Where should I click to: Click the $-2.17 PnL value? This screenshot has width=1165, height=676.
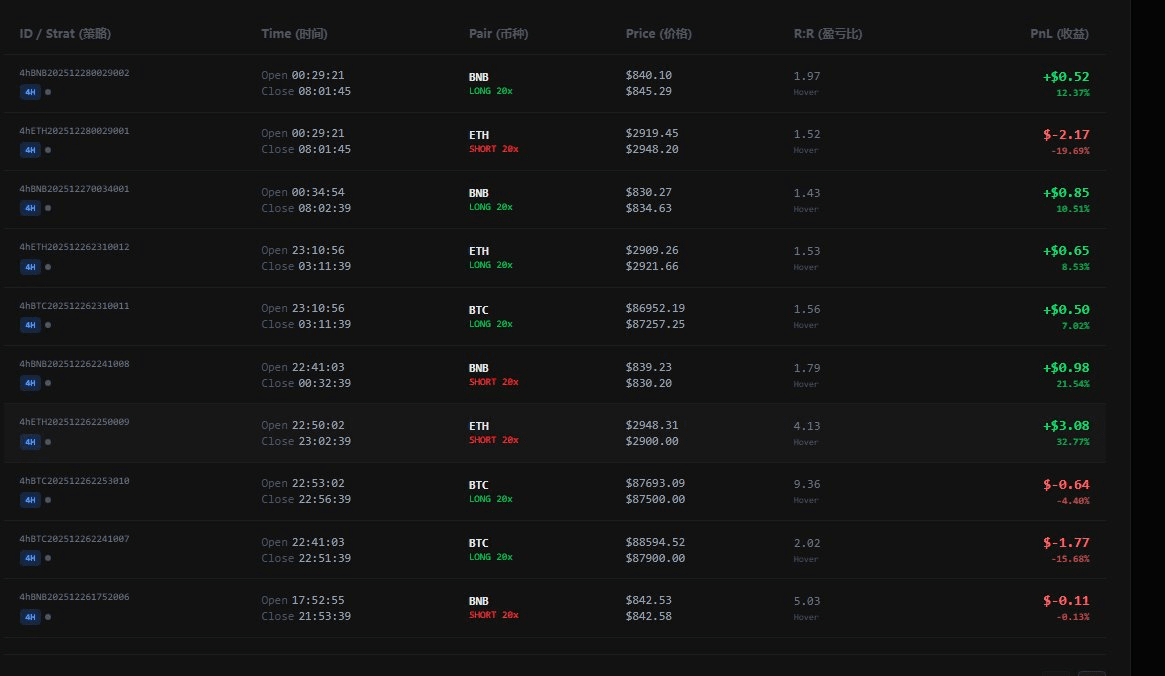pos(1066,134)
